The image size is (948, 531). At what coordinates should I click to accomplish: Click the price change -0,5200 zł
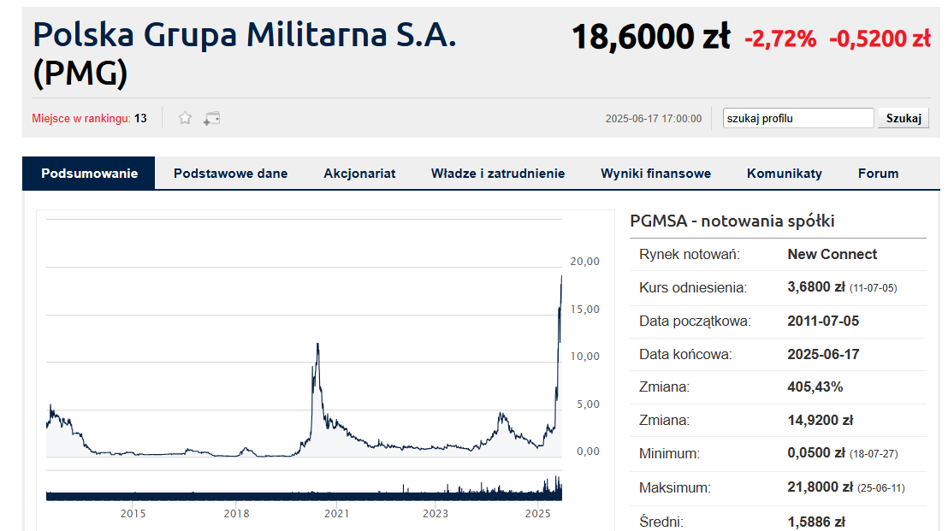(880, 39)
